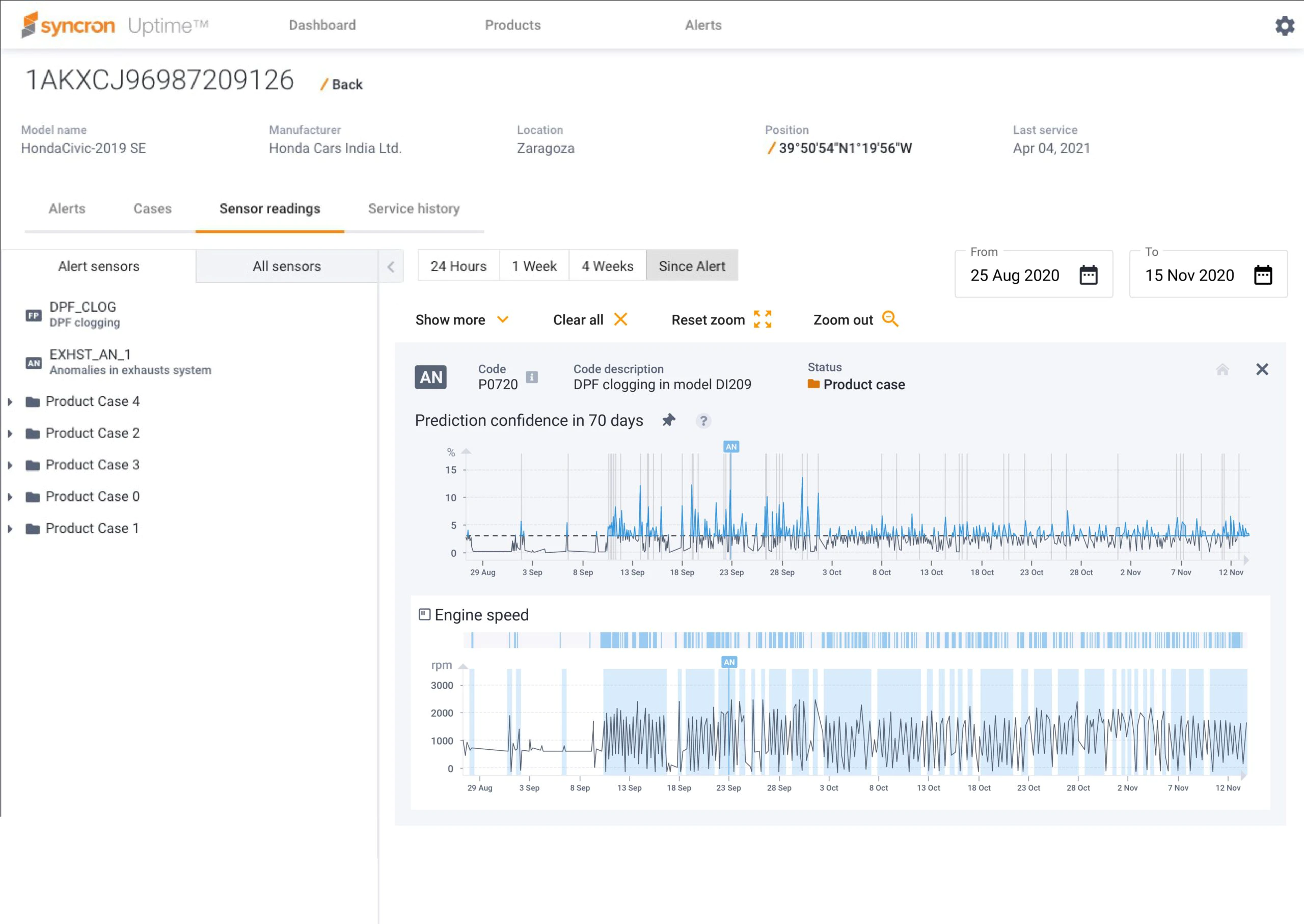Image resolution: width=1304 pixels, height=924 pixels.
Task: Click the AN badge in alert header
Action: (431, 377)
